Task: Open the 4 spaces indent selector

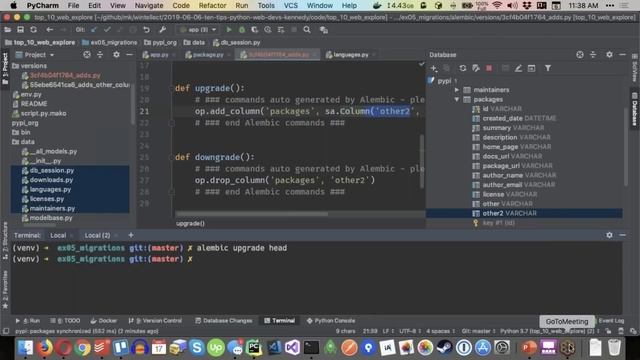Action: tap(441, 331)
